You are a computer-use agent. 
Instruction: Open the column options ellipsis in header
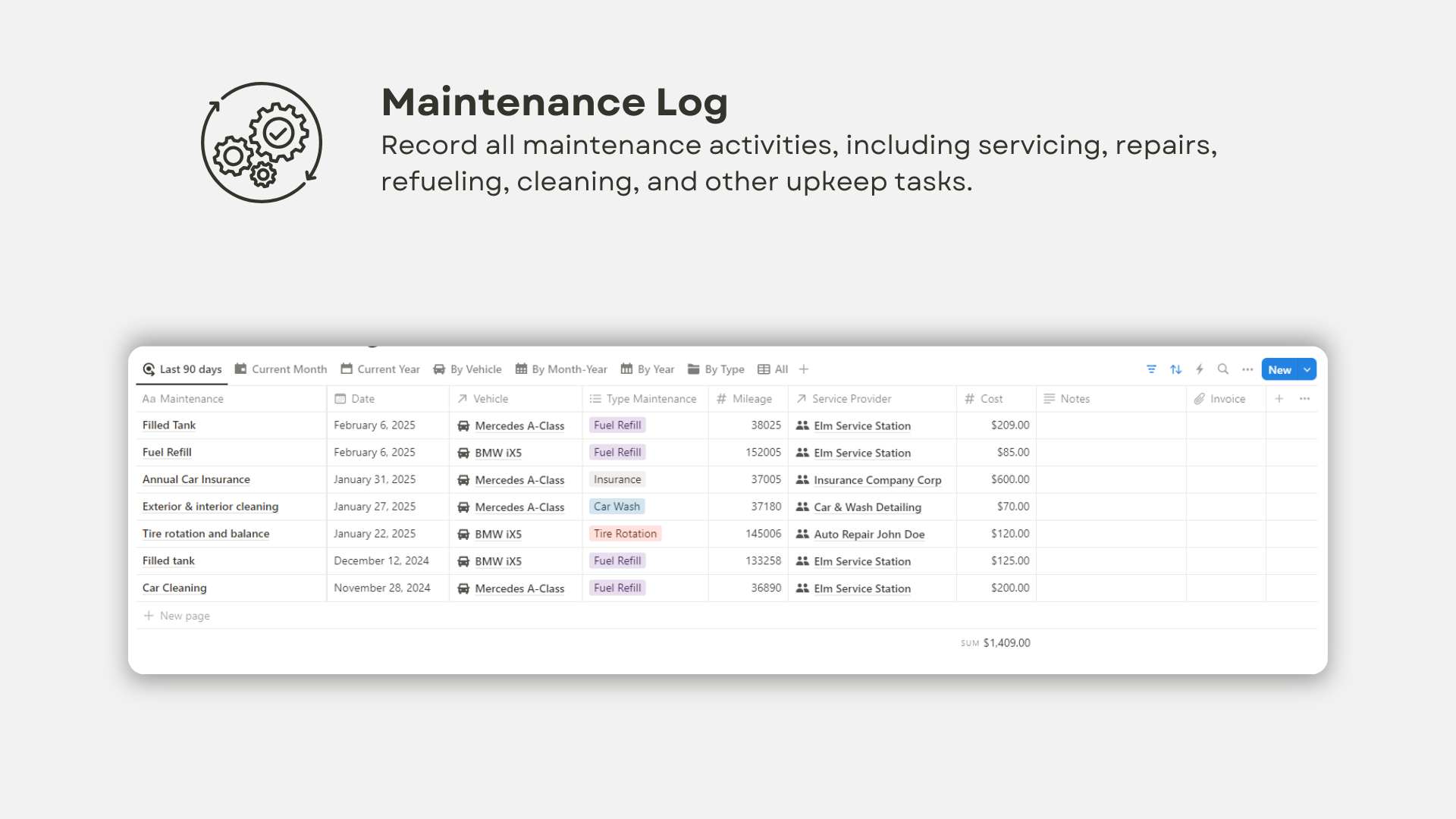tap(1304, 399)
